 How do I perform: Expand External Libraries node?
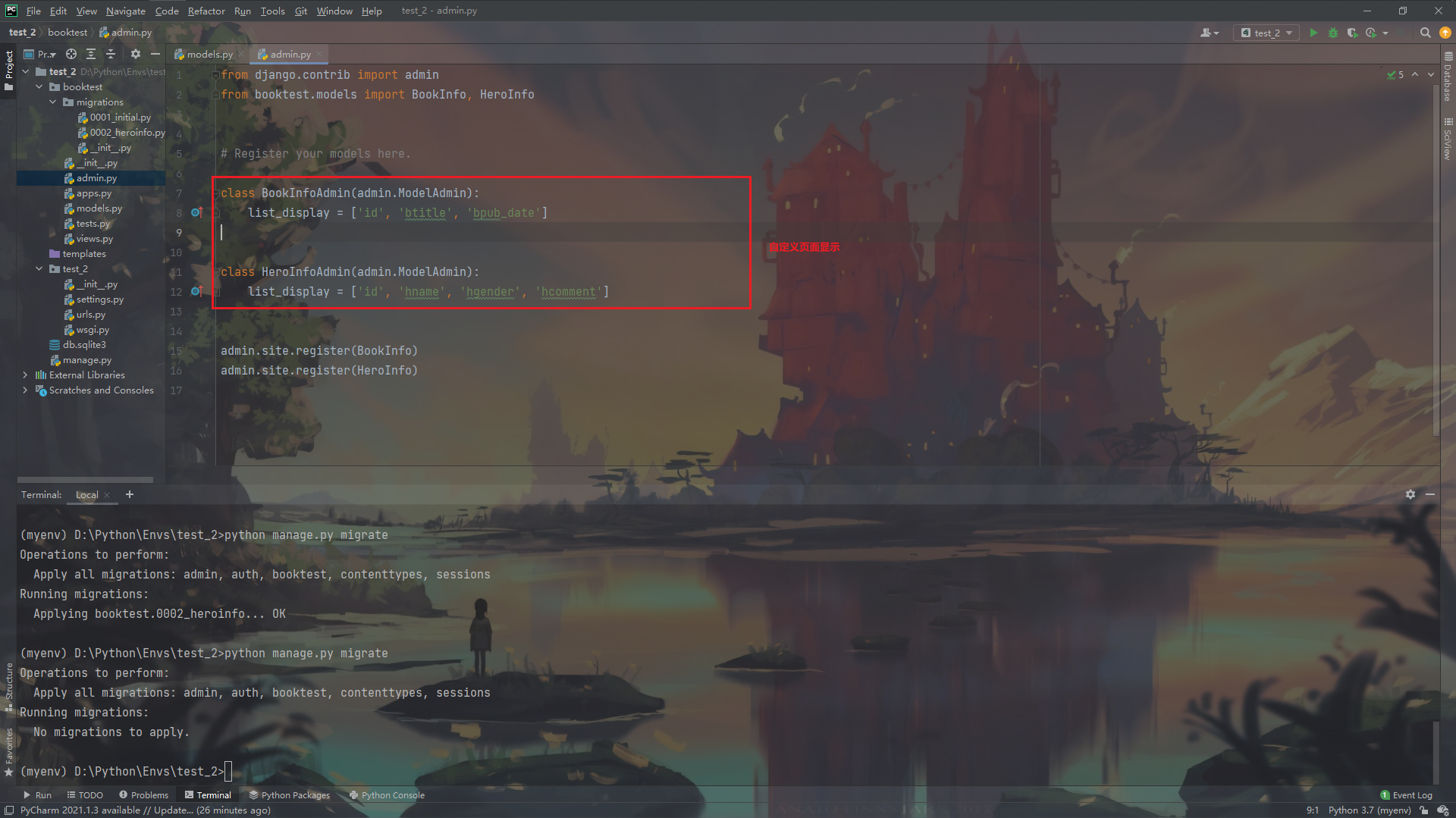[25, 375]
